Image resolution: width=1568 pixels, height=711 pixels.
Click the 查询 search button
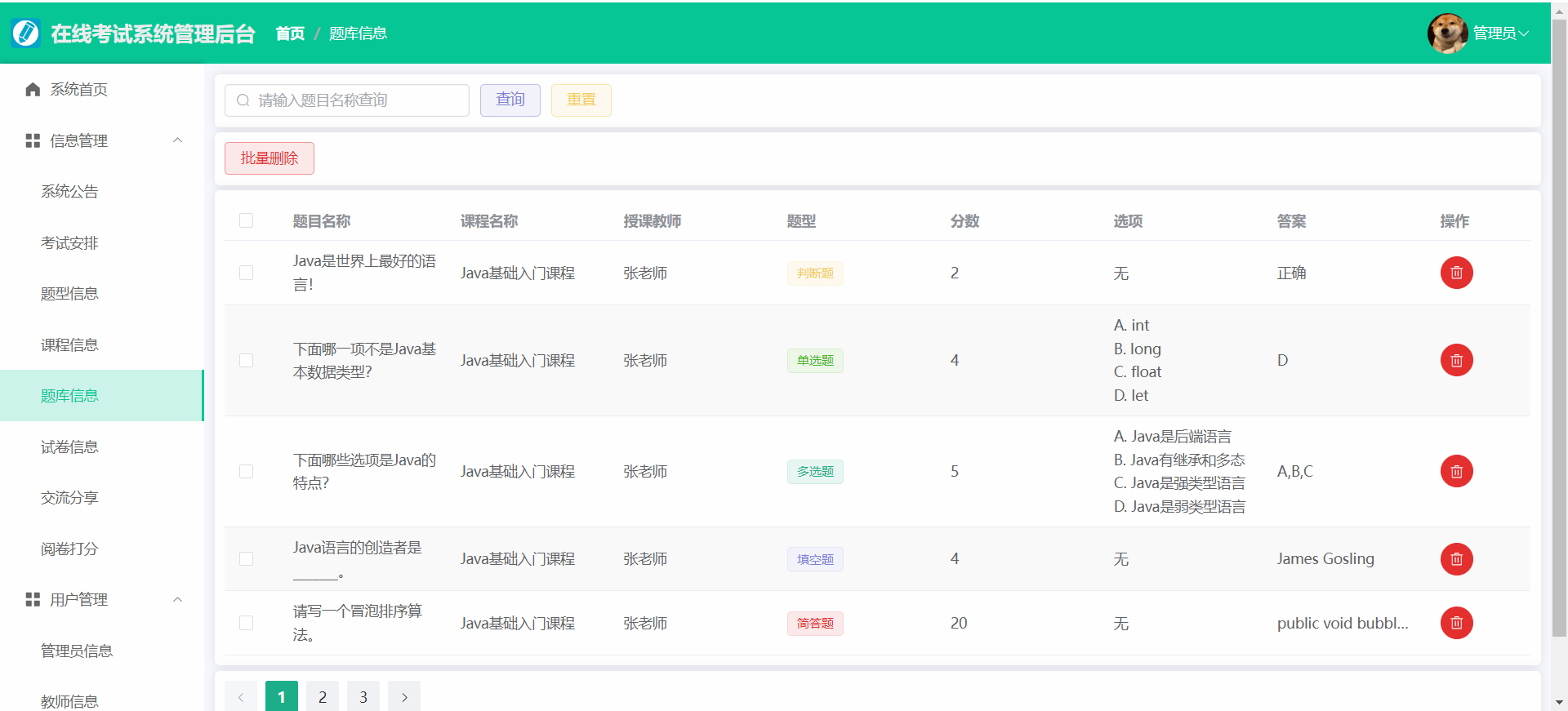click(510, 100)
